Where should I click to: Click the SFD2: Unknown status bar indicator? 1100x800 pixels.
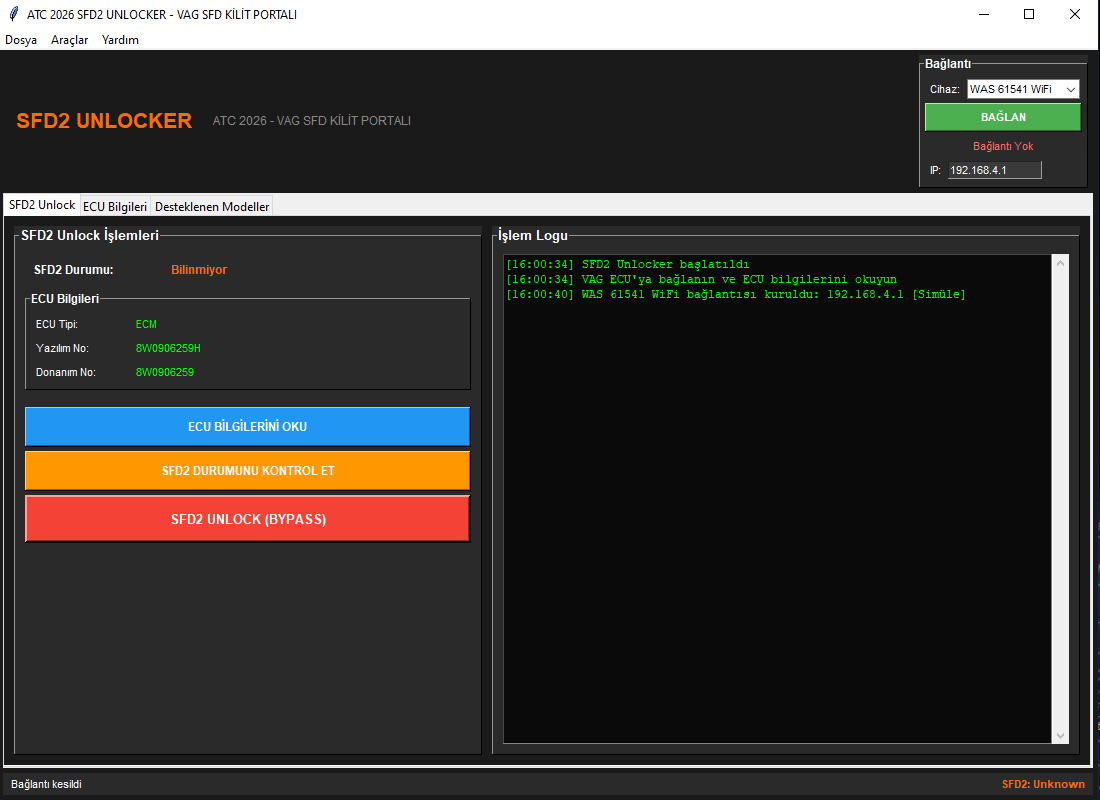click(x=1043, y=784)
